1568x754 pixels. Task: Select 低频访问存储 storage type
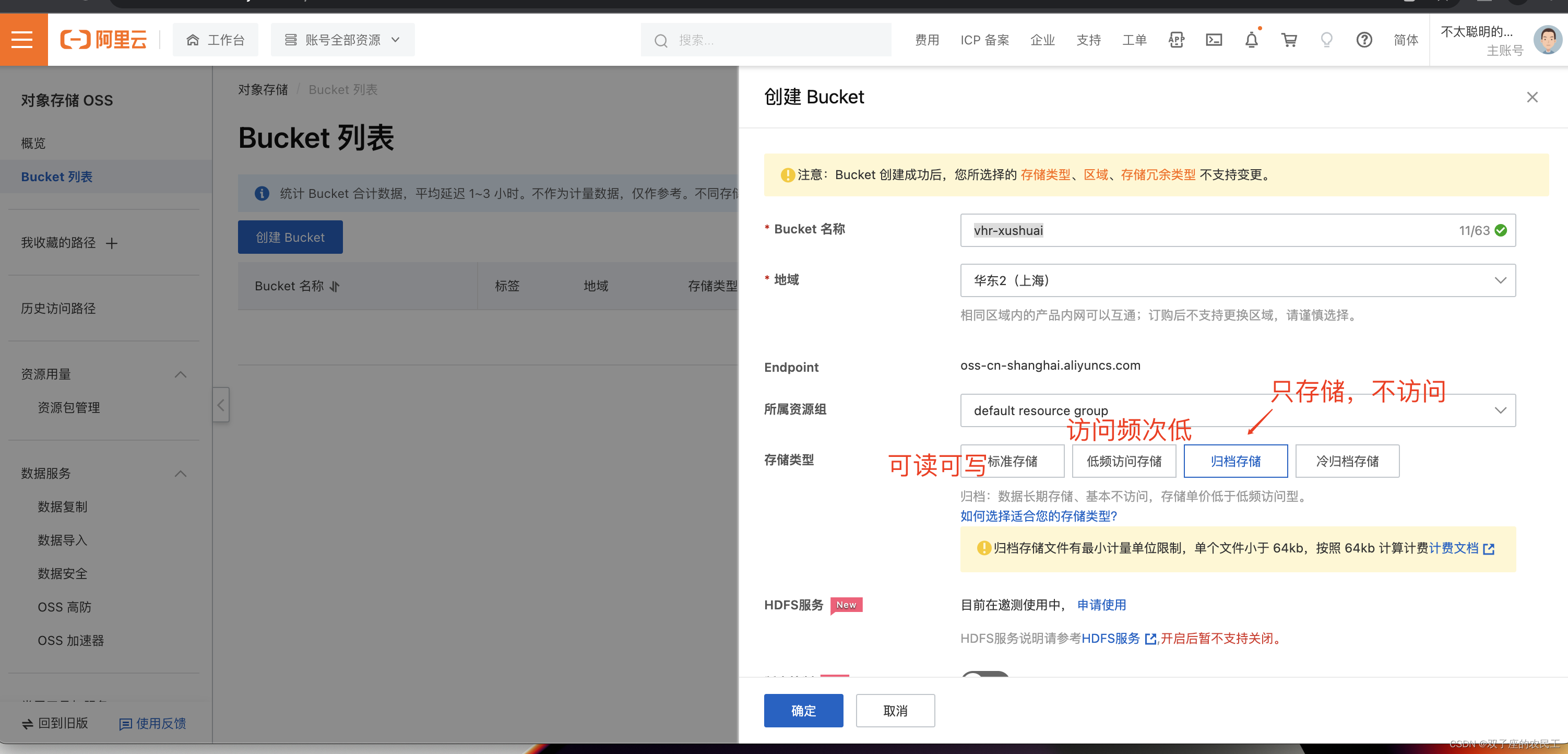coord(1124,461)
